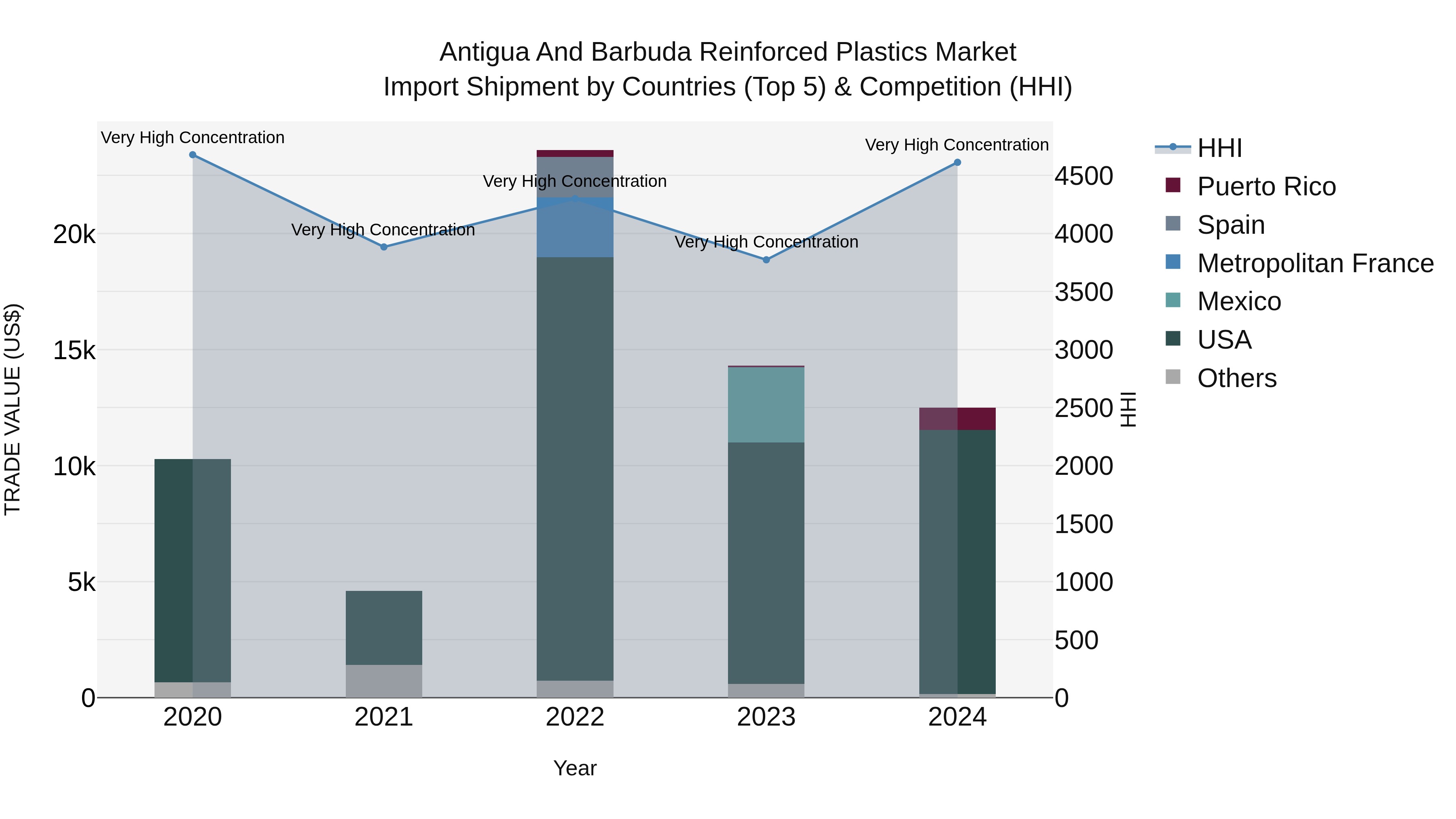
Task: Click the Mexico teal legend swatch
Action: click(x=1173, y=300)
